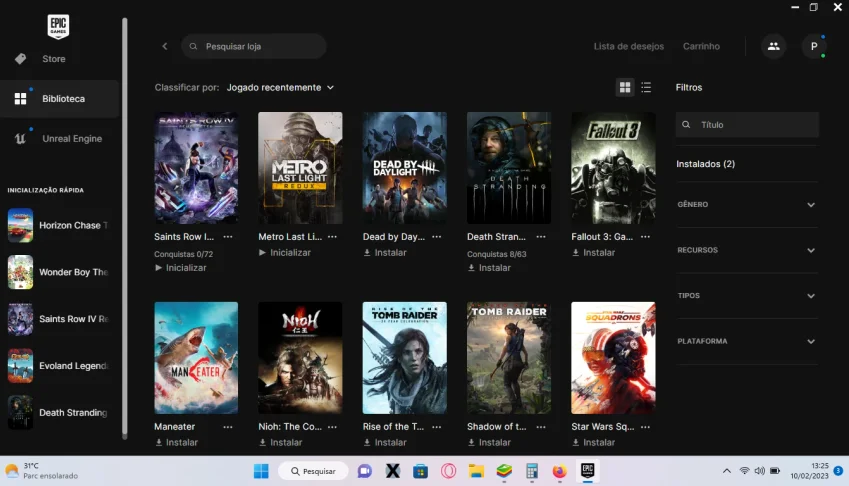Switch to grid view

coord(625,87)
